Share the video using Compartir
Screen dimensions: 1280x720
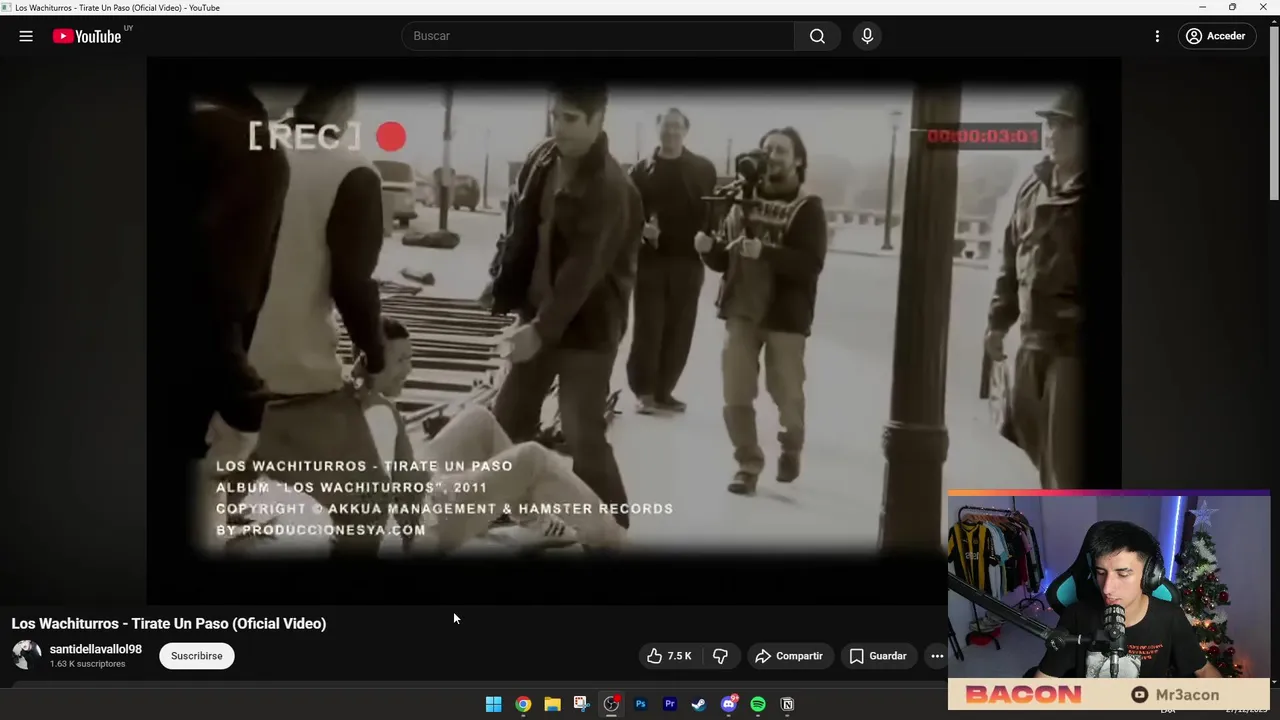pos(789,656)
